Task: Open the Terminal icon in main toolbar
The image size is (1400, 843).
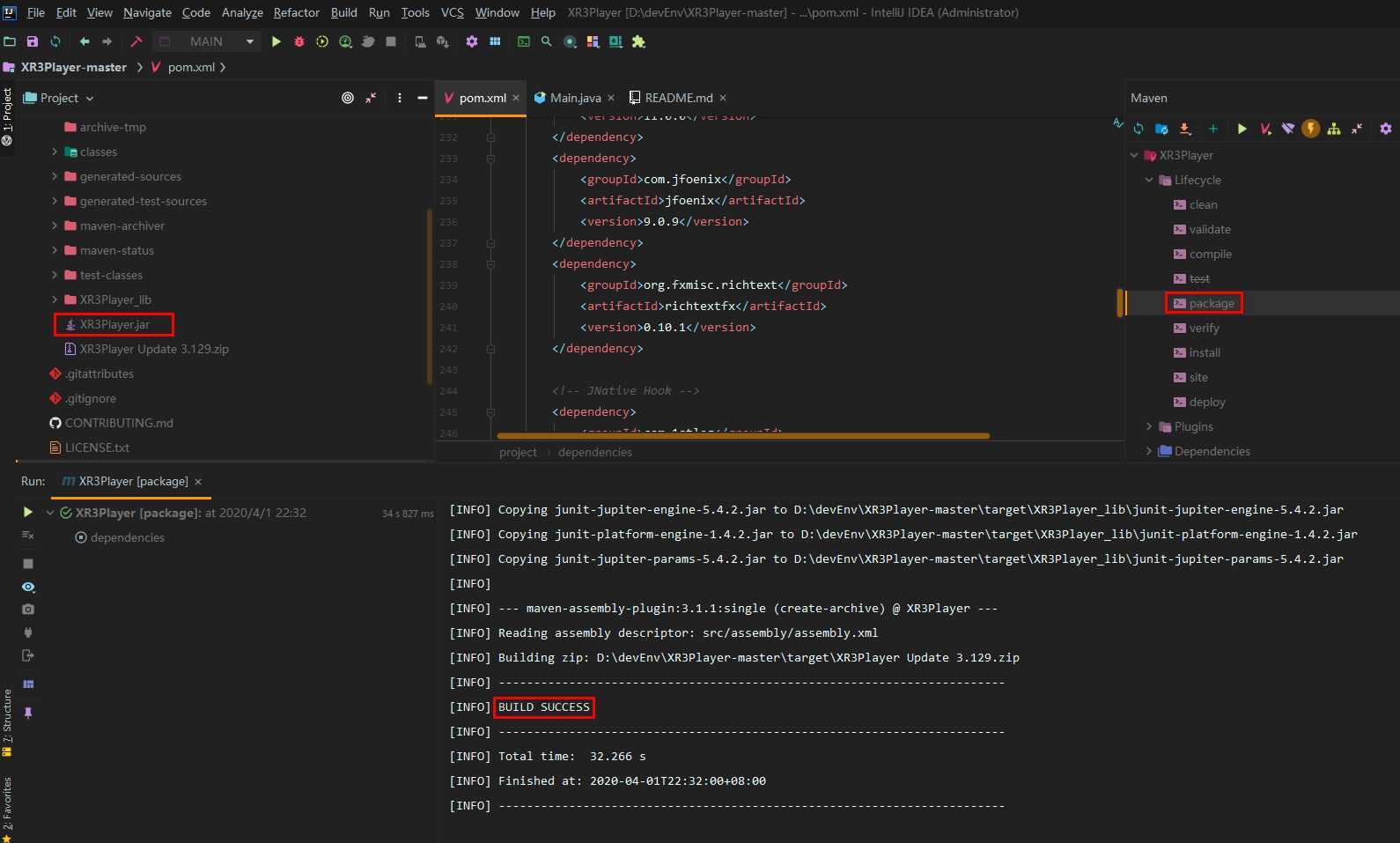Action: click(524, 41)
